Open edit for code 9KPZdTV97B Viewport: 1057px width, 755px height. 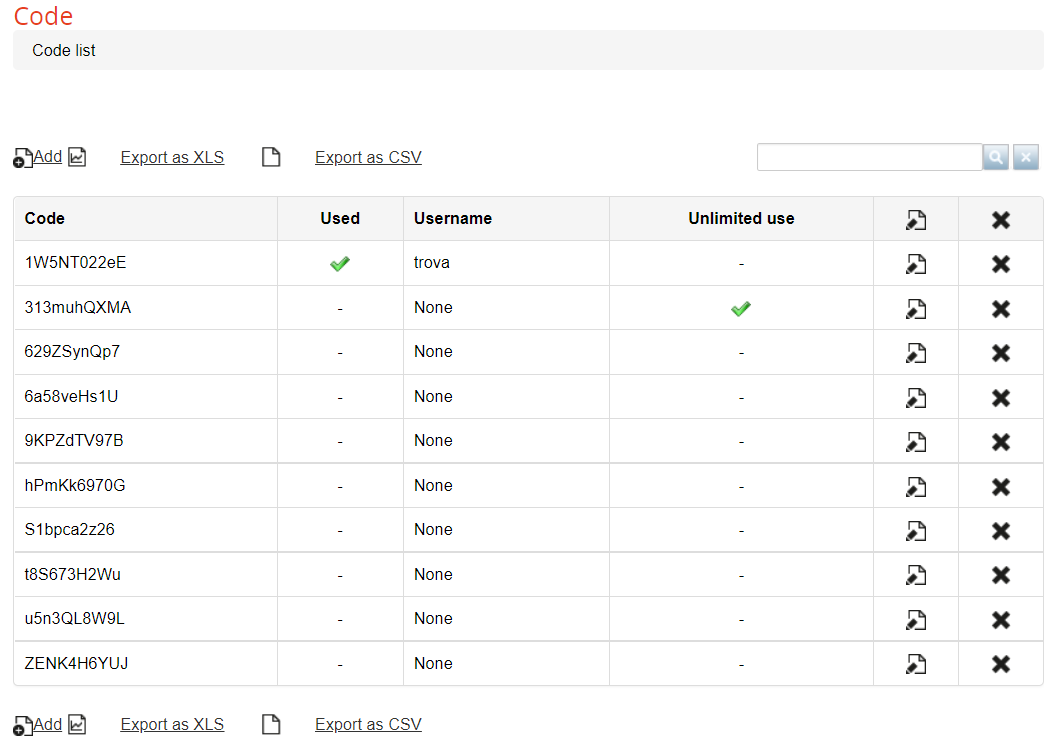pos(915,441)
